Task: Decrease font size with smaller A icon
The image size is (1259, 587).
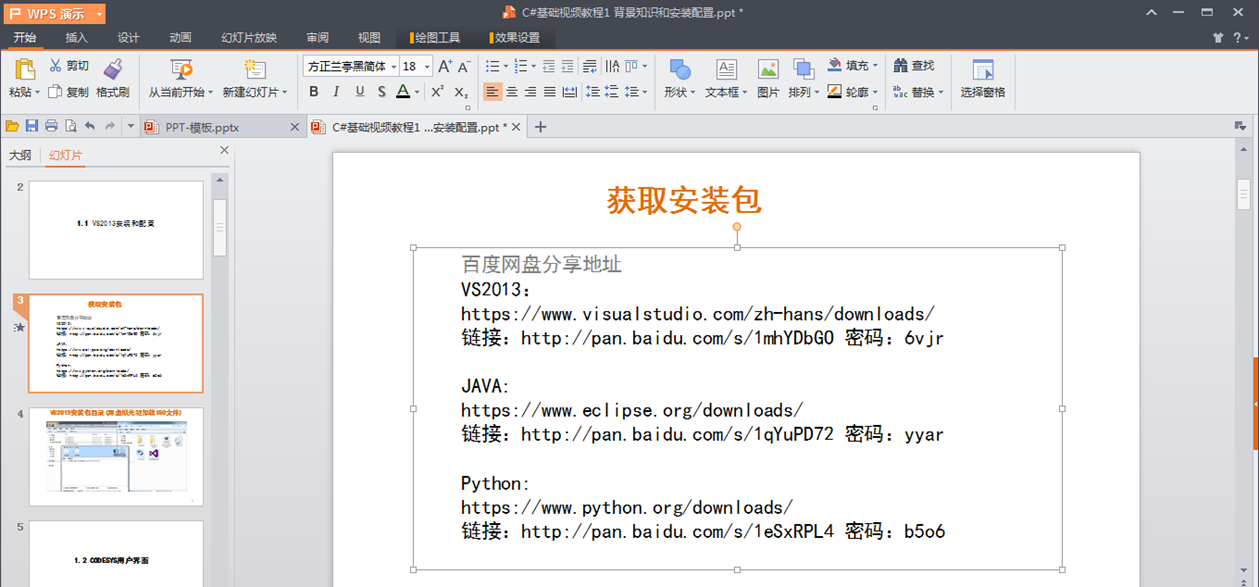Action: tap(464, 66)
